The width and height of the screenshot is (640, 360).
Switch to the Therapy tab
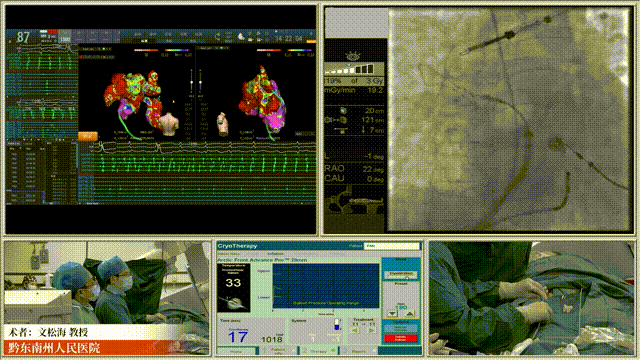tap(319, 351)
